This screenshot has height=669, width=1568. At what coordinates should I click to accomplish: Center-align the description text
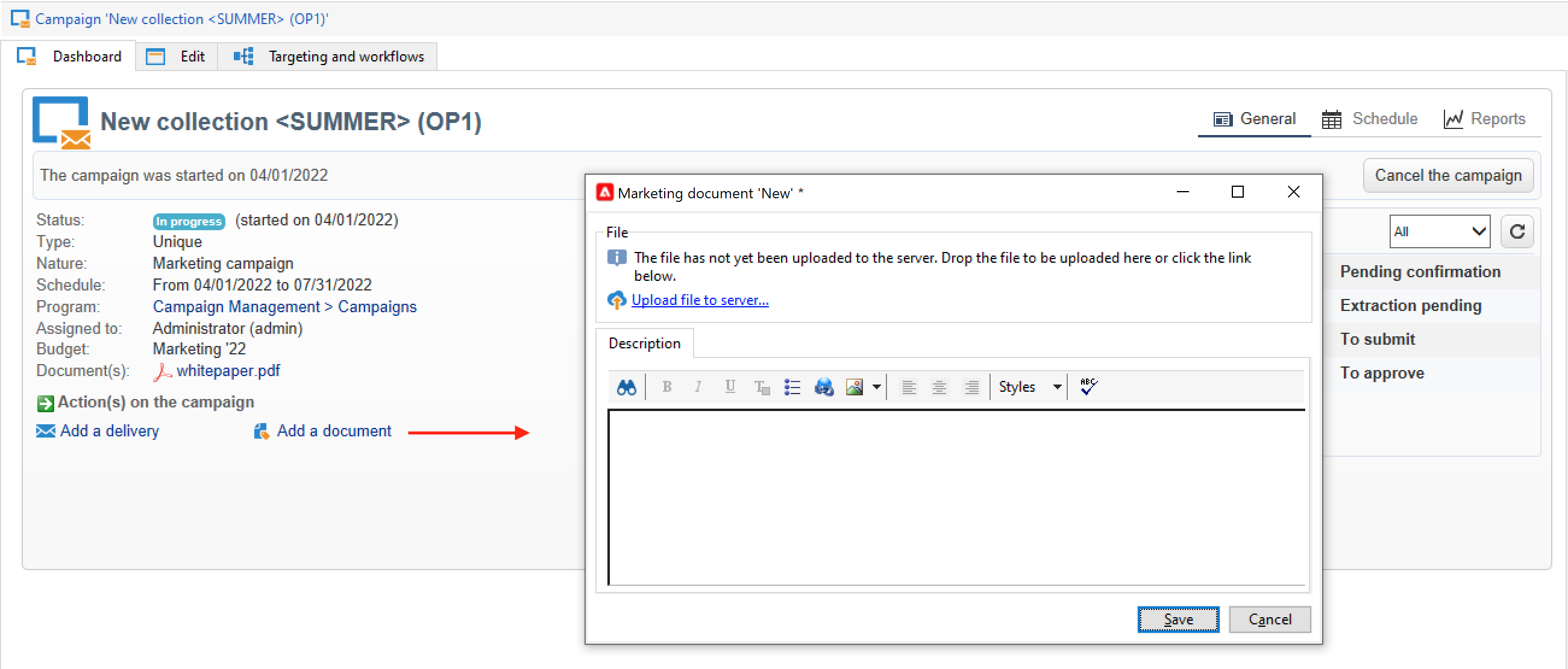coord(939,387)
